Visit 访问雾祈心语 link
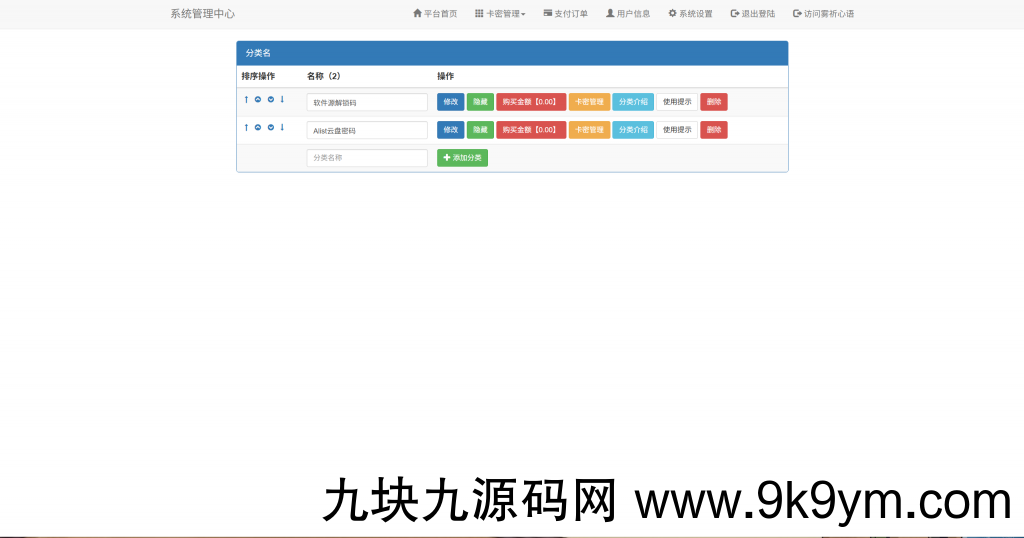Image resolution: width=1024 pixels, height=538 pixels. [824, 14]
